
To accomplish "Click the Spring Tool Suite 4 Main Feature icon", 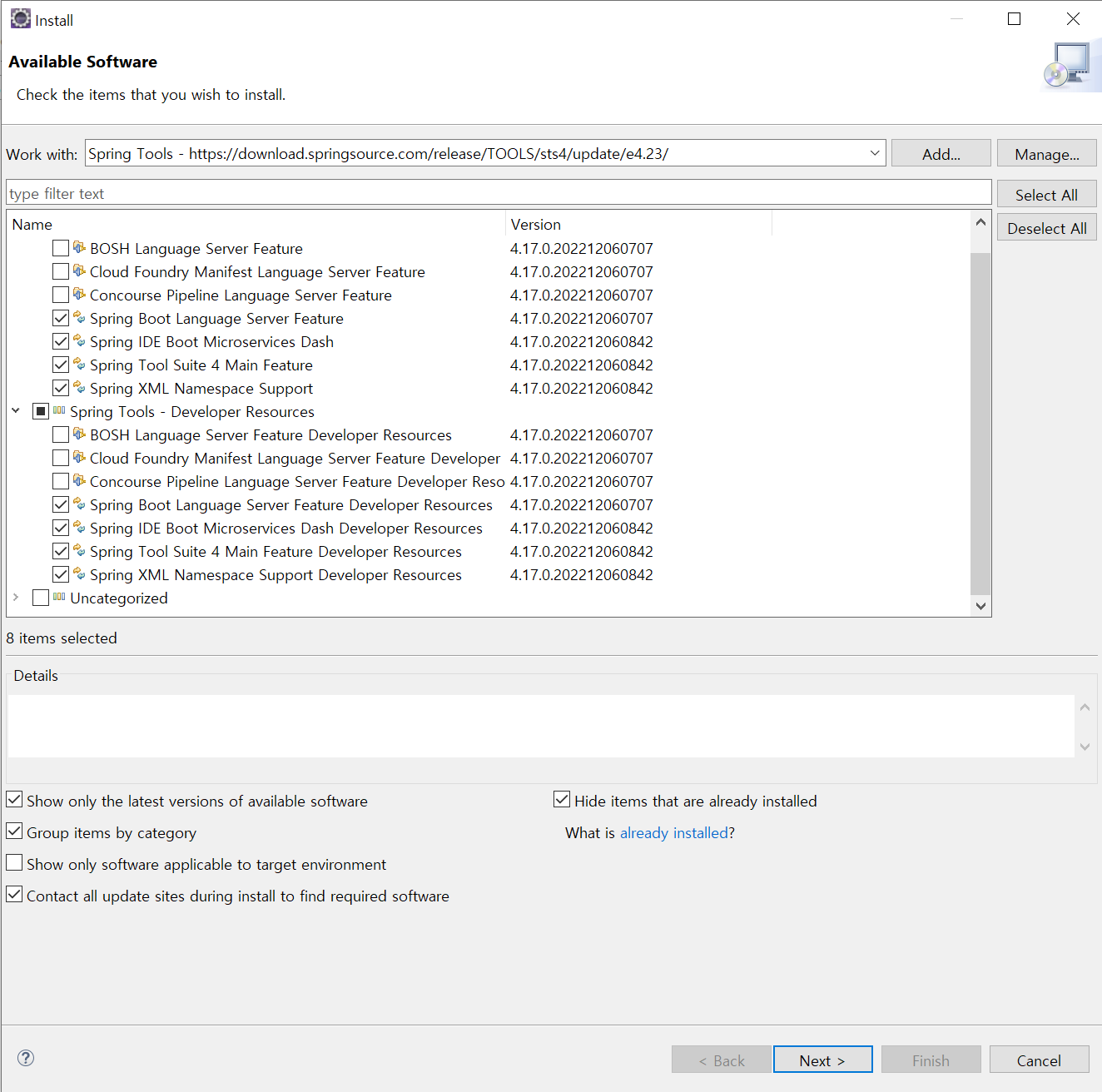I will [x=80, y=365].
